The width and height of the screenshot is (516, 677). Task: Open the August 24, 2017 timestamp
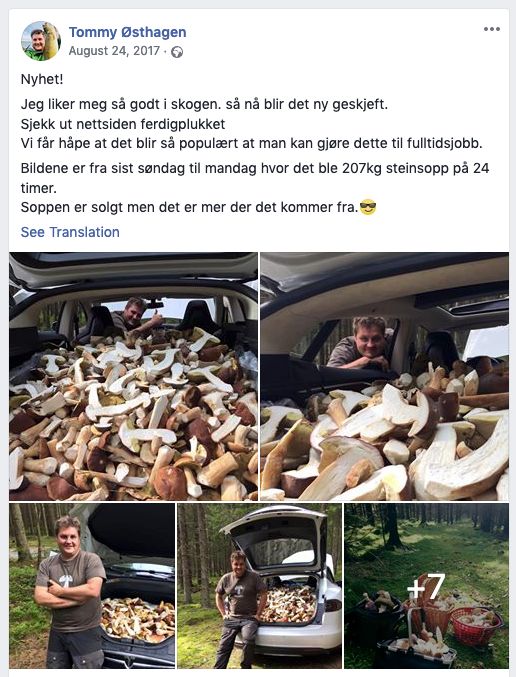pos(114,51)
